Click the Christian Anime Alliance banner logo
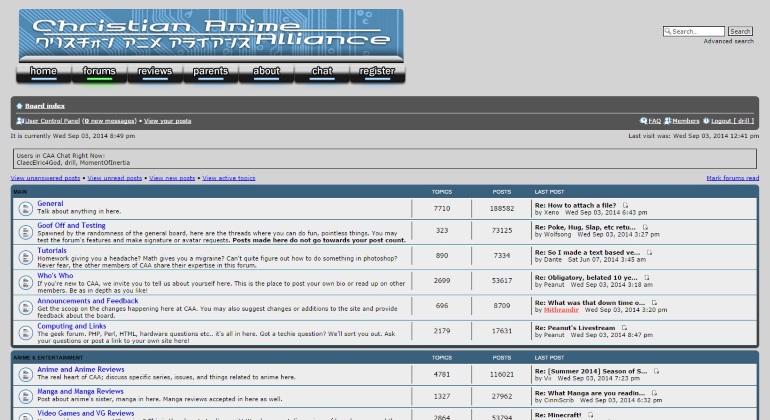Screen dimensions: 770x420 coord(211,34)
